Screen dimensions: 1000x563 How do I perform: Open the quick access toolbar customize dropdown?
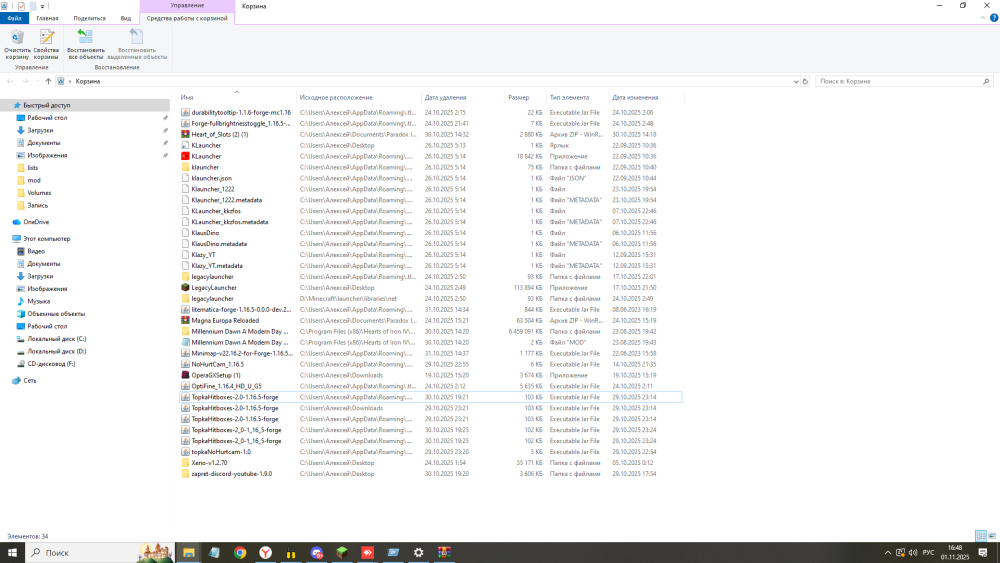(43, 6)
